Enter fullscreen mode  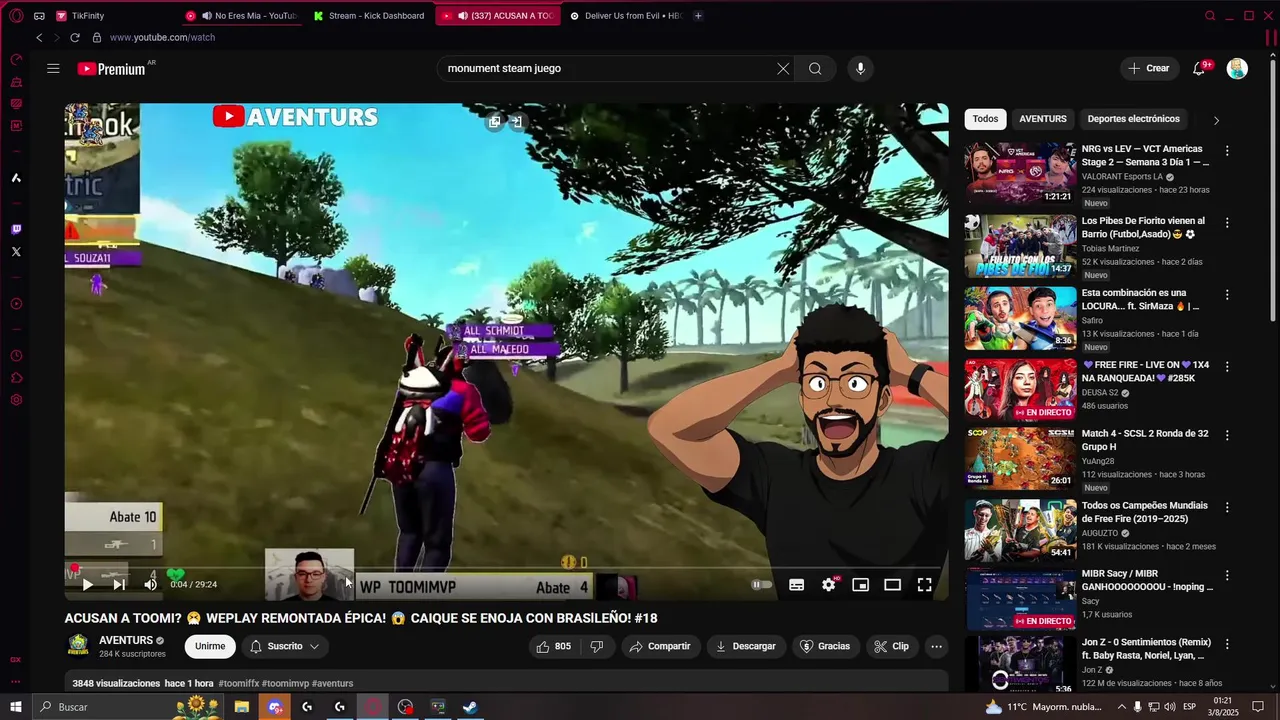pyautogui.click(x=924, y=585)
